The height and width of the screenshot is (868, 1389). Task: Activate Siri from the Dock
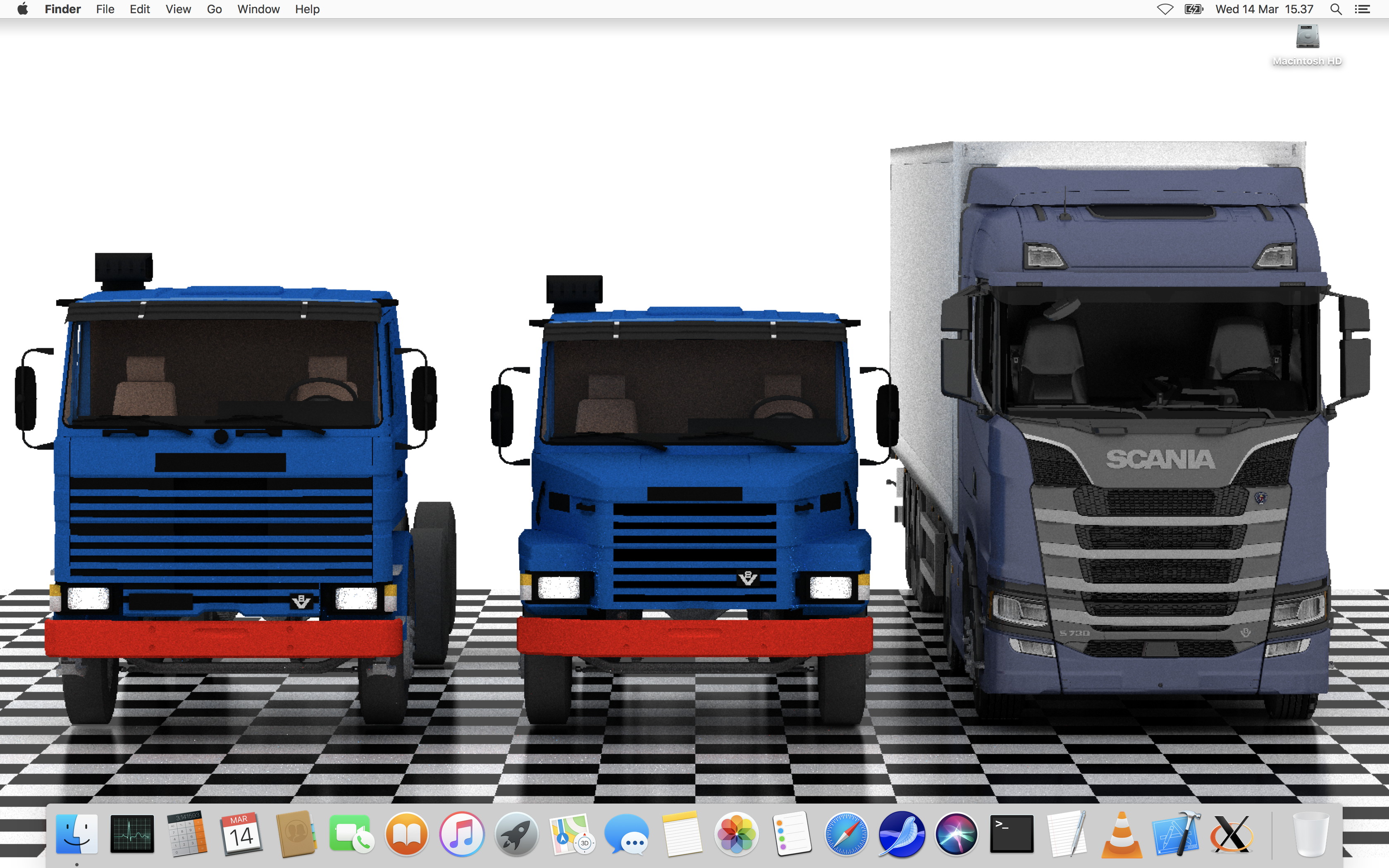[x=956, y=834]
